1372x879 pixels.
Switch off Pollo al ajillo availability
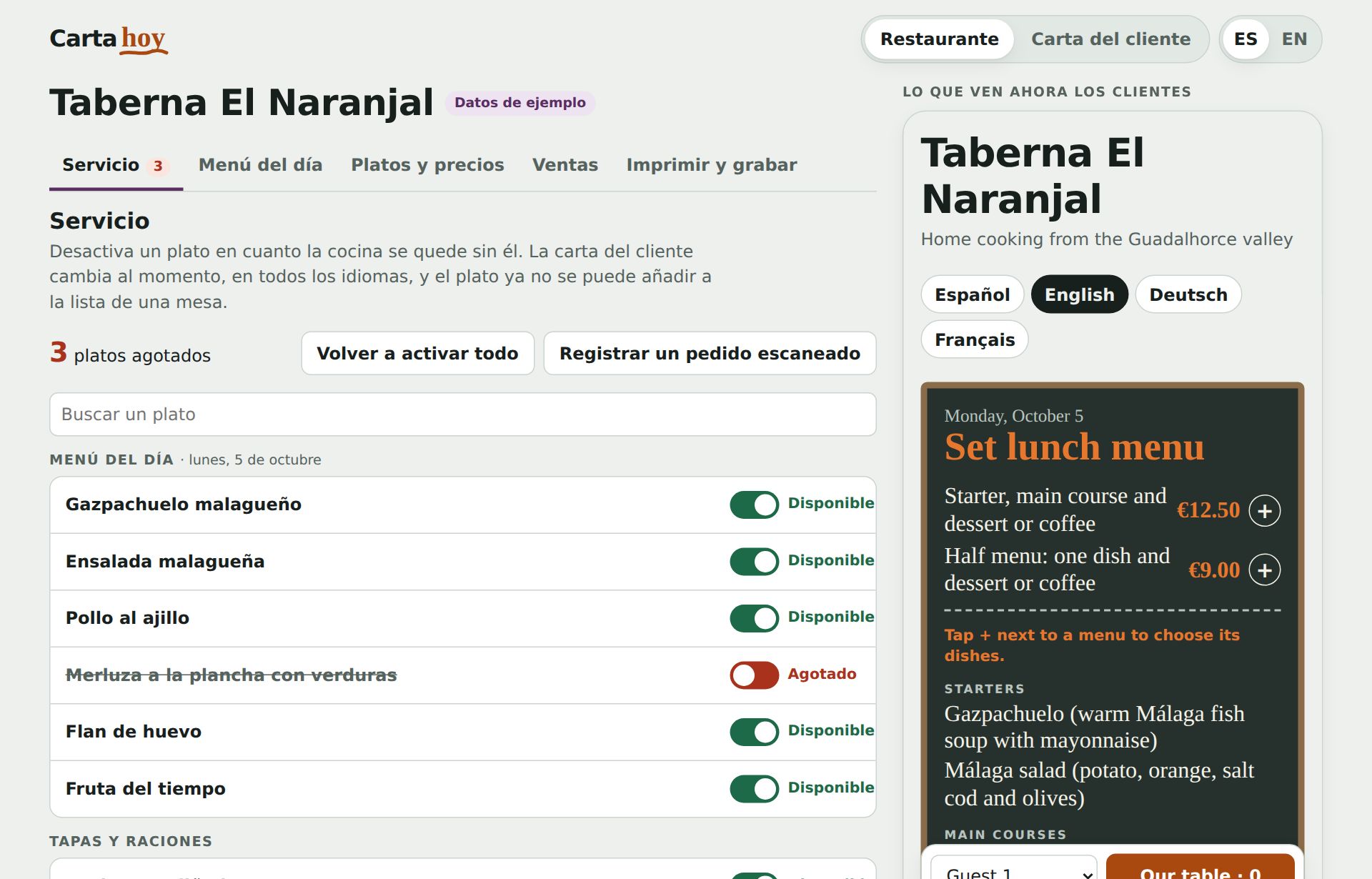754,618
